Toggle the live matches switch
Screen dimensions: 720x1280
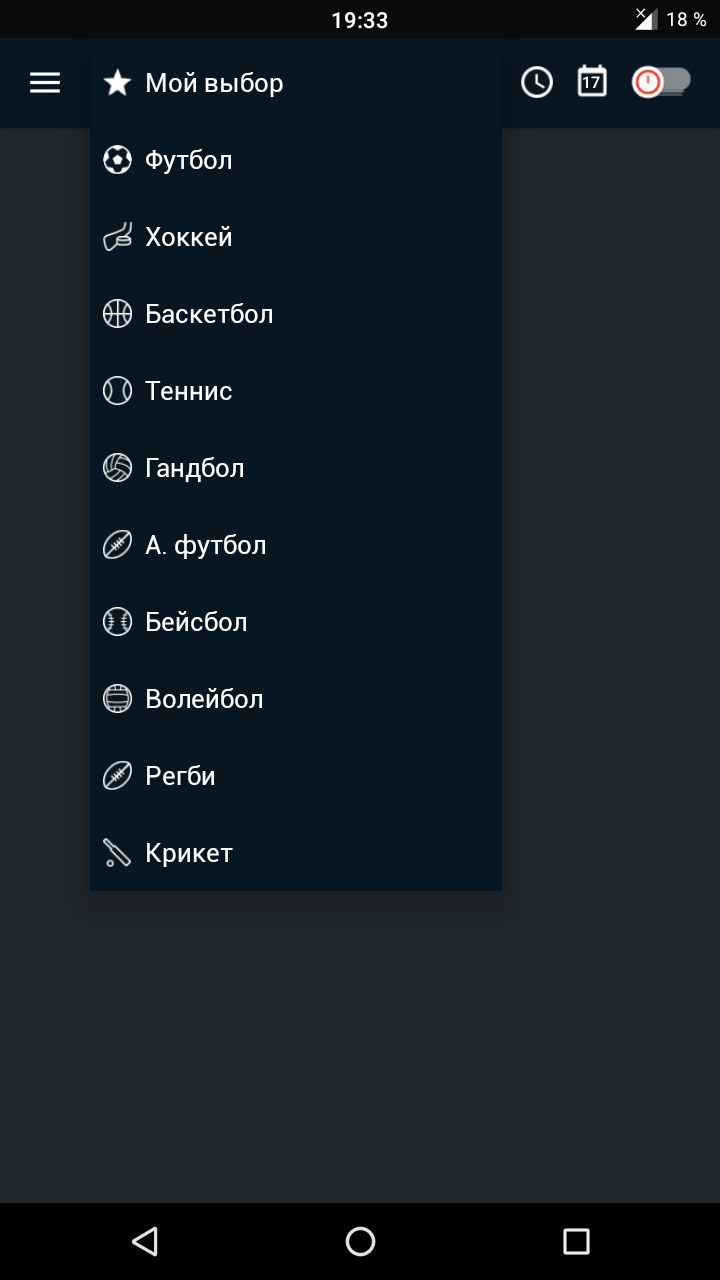[661, 82]
